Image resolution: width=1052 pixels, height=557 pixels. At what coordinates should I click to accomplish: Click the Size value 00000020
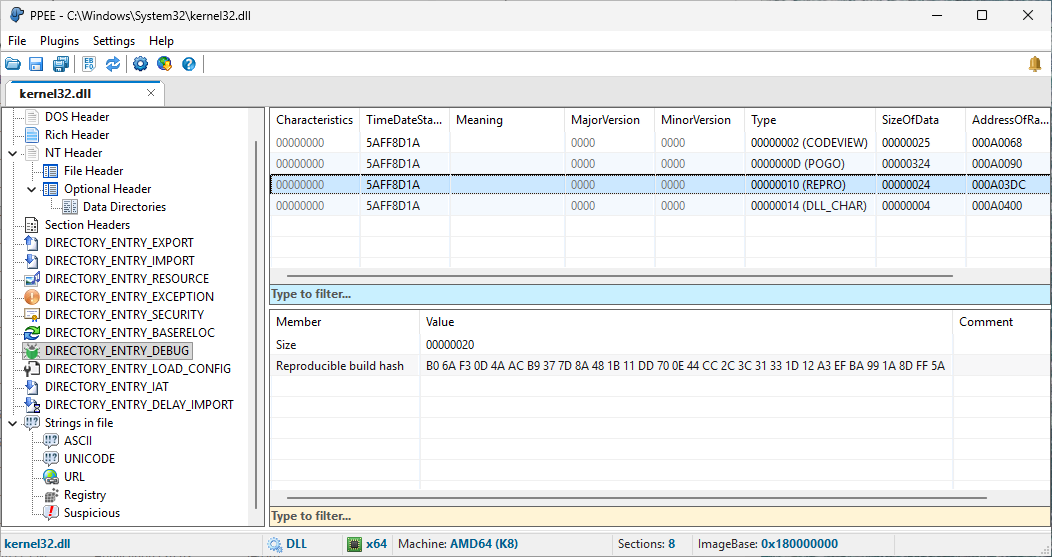[450, 345]
